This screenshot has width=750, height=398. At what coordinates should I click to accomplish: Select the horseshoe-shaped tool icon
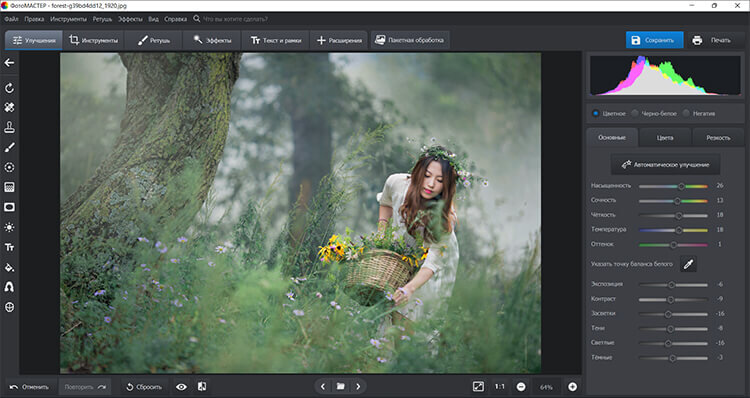[x=9, y=287]
